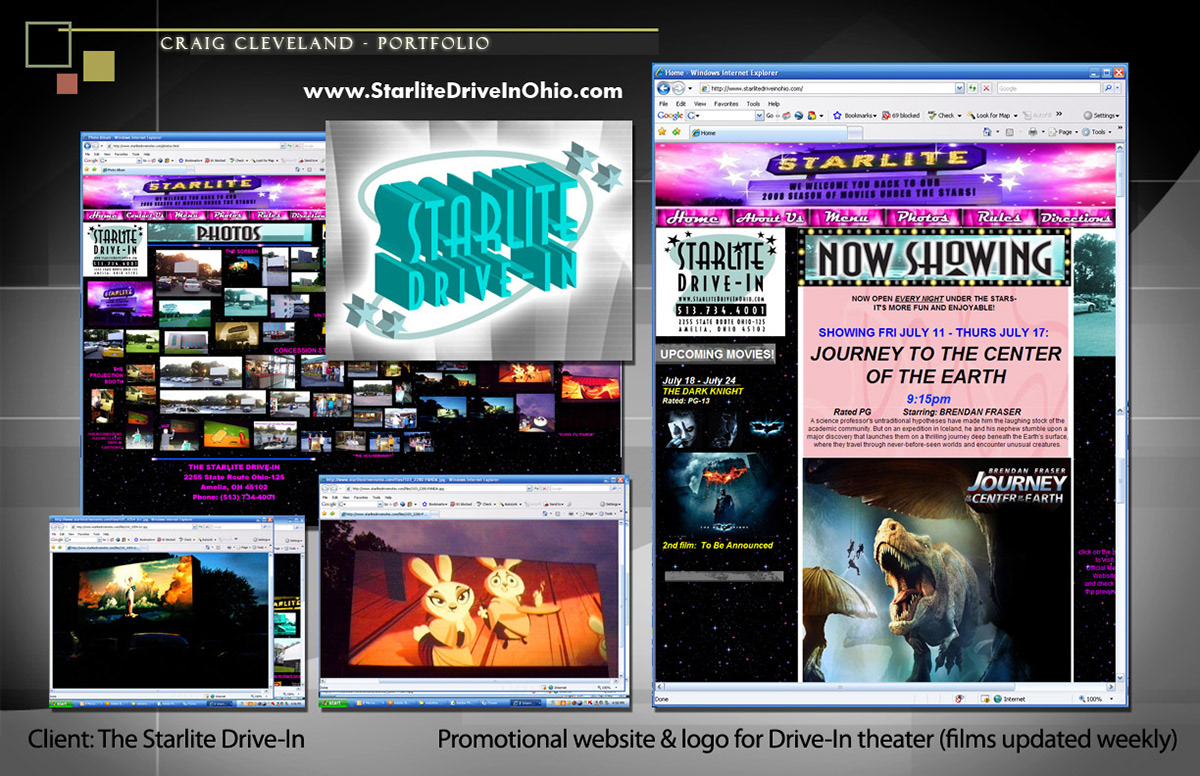Click the vertical scrollbar down arrow
The width and height of the screenshot is (1200, 776).
coord(1120,677)
